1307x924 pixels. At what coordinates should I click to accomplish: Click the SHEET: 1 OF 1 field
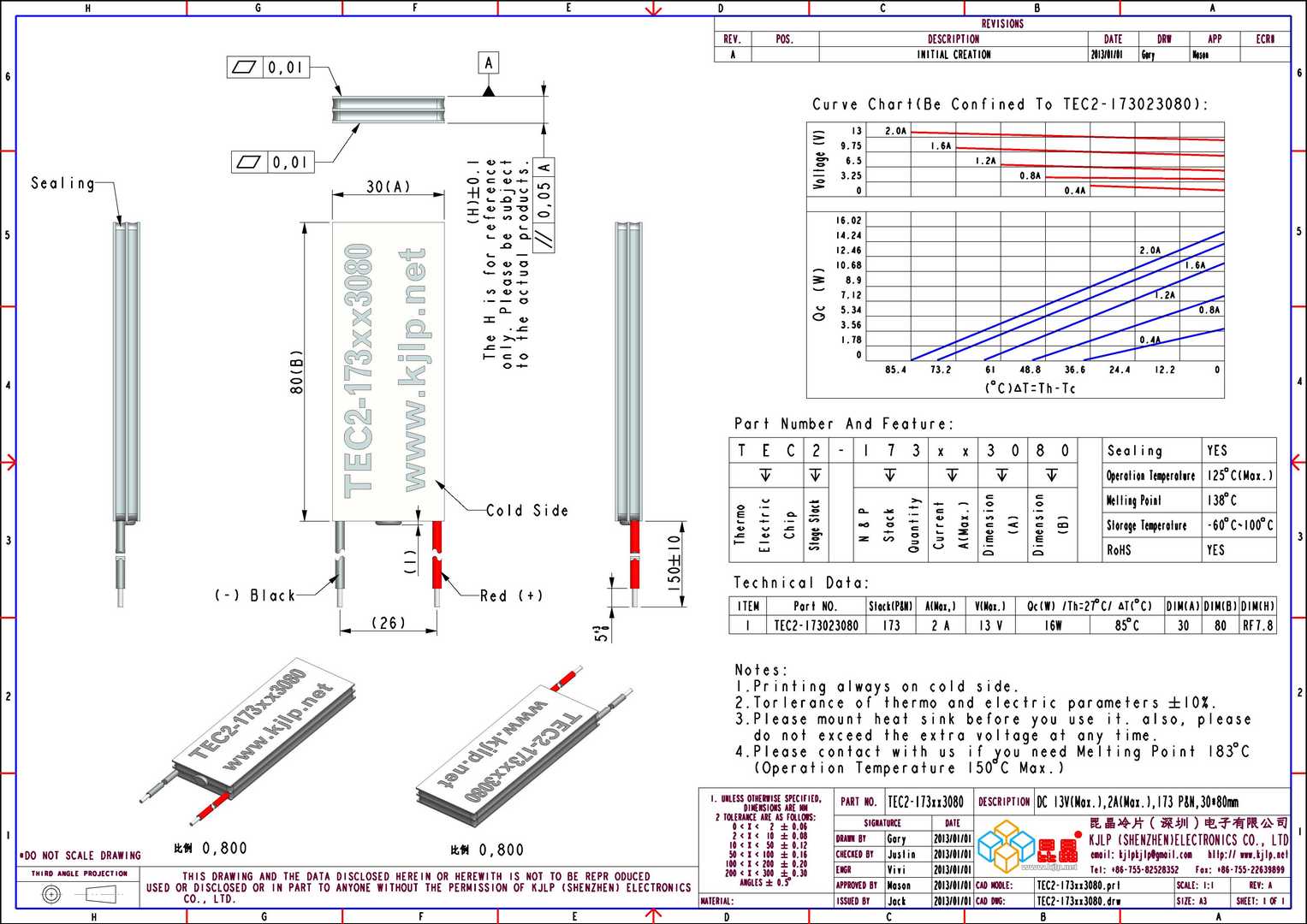click(x=1262, y=901)
